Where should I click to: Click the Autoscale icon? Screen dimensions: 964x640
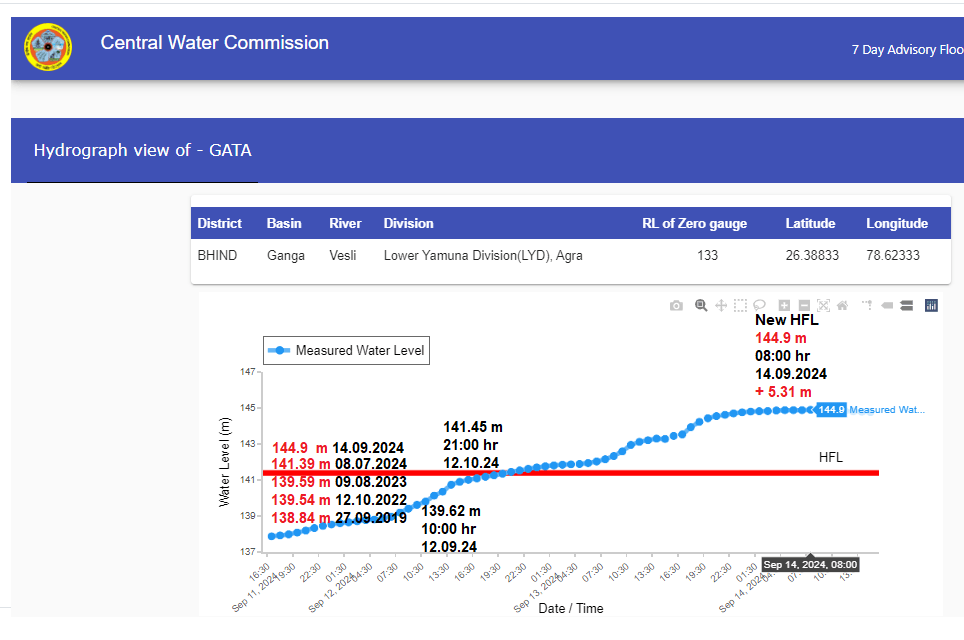pos(824,305)
